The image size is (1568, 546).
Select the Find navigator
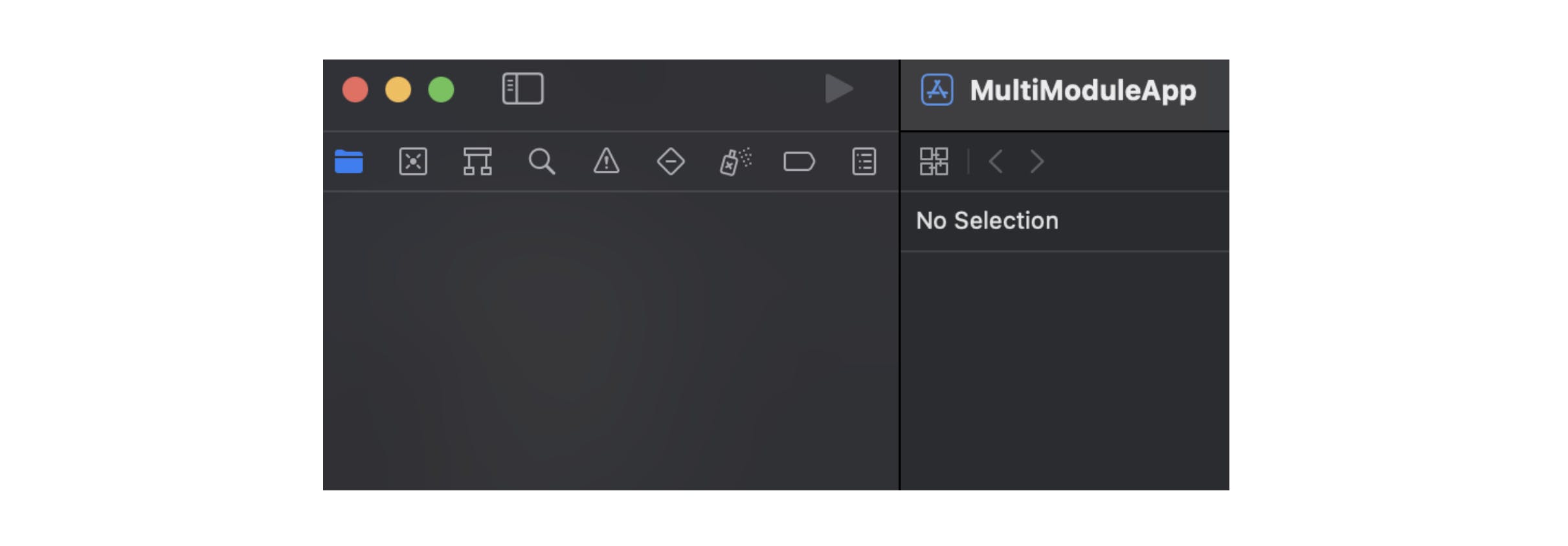coord(542,162)
